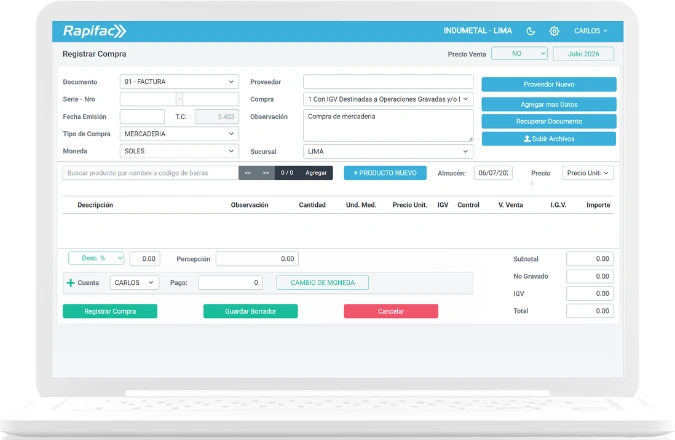Click the IGV total field

[590, 293]
